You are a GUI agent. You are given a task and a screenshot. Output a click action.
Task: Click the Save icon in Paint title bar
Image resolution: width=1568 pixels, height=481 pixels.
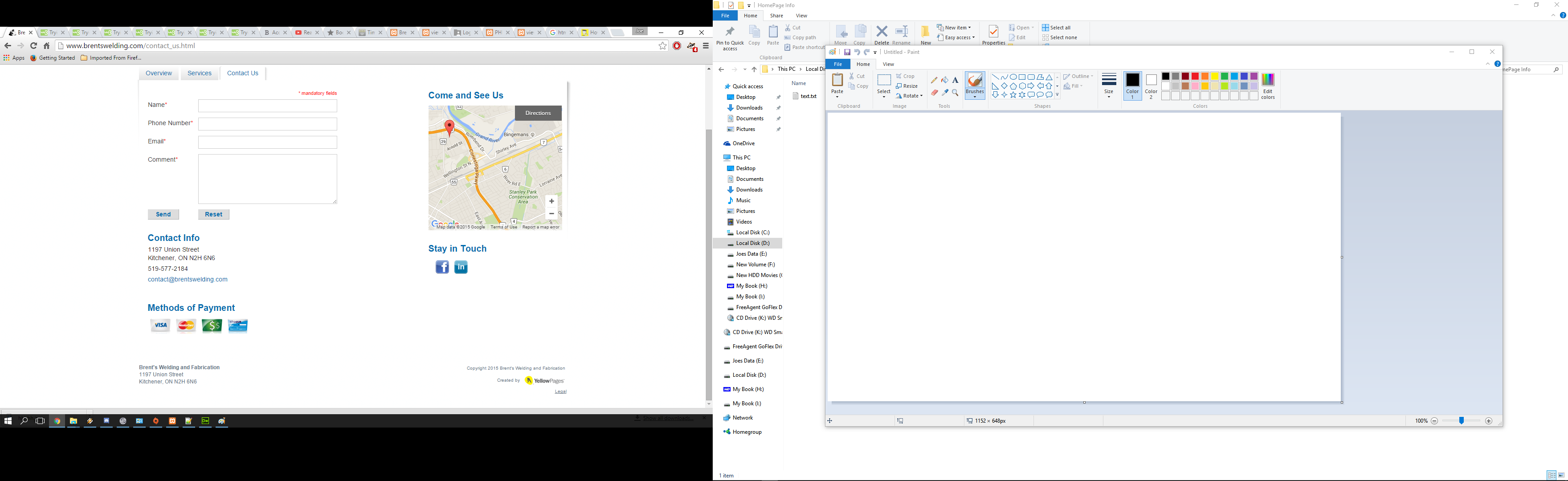(847, 53)
